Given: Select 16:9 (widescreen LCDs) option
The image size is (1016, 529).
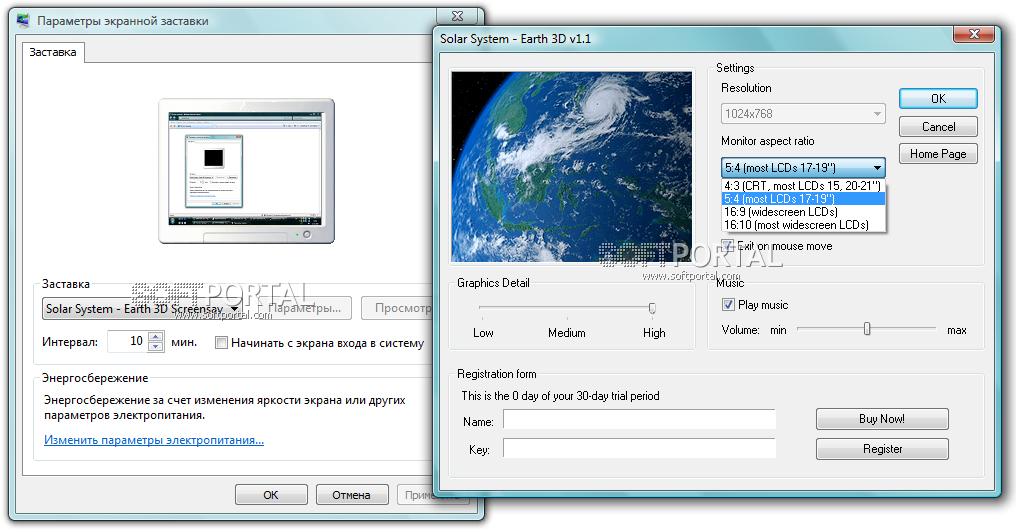Looking at the screenshot, I should click(803, 212).
